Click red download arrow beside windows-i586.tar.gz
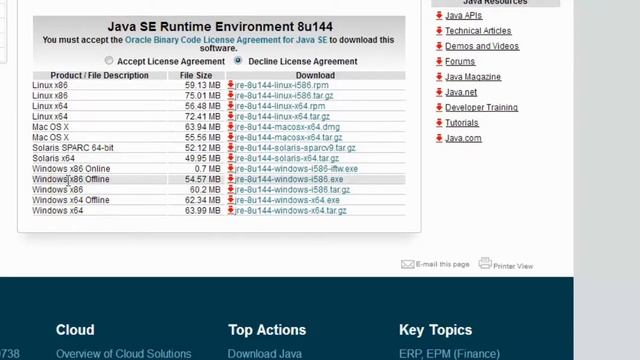Screen dimensions: 640x360 coord(231,189)
